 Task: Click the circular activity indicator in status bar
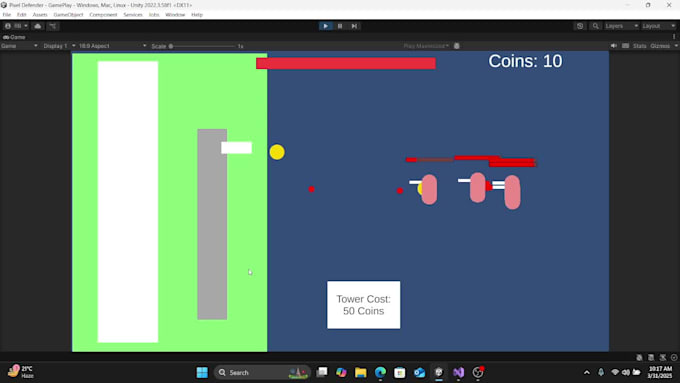(x=674, y=357)
